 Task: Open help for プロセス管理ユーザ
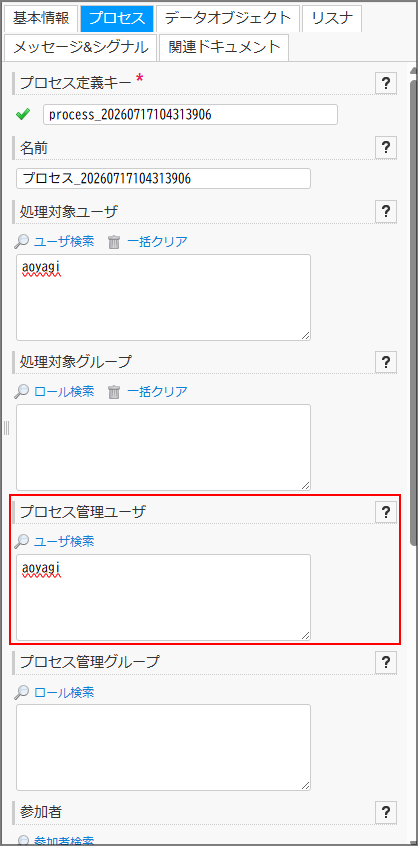coord(386,512)
